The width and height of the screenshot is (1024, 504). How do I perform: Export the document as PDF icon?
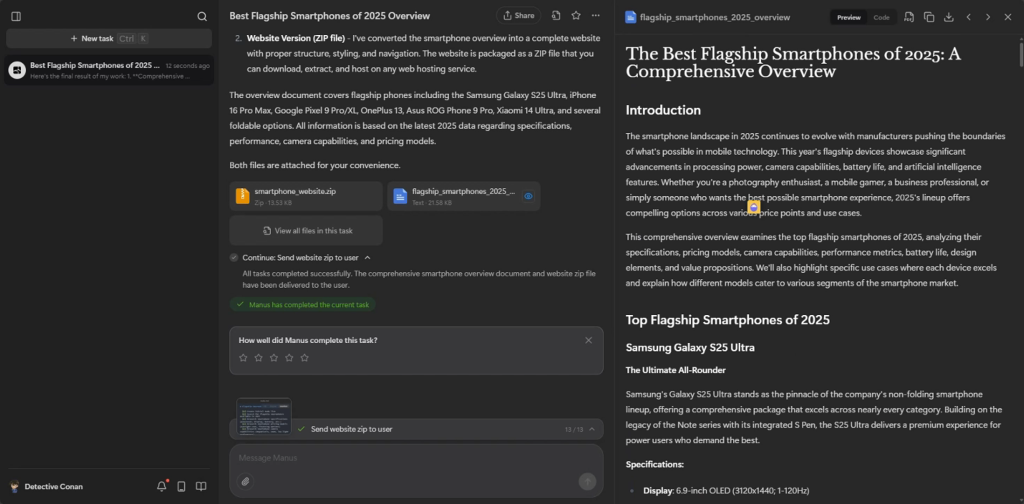pyautogui.click(x=909, y=17)
